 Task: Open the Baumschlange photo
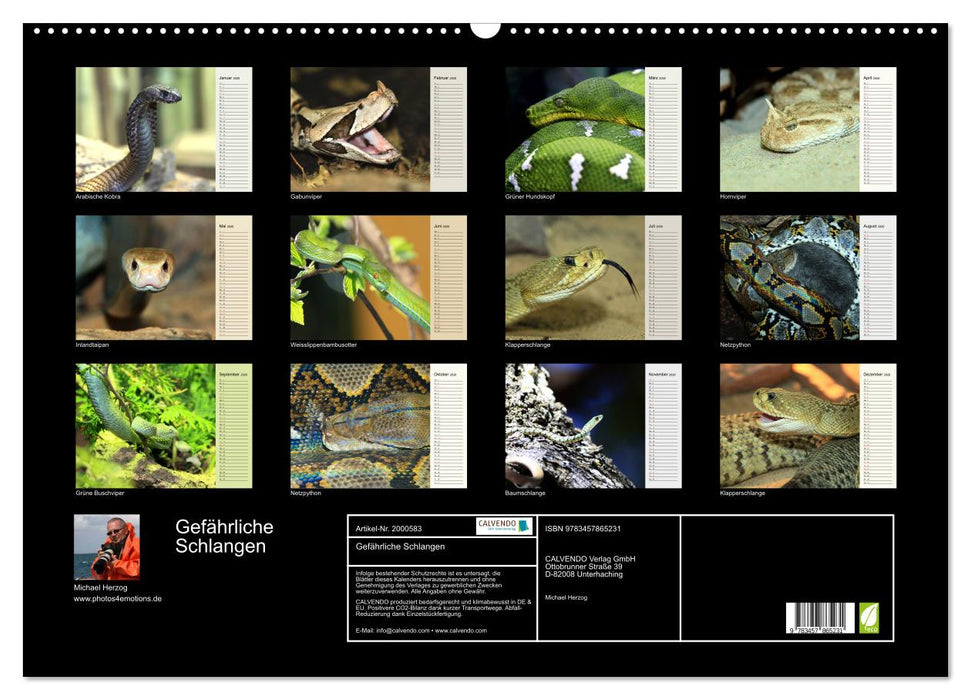pyautogui.click(x=575, y=425)
